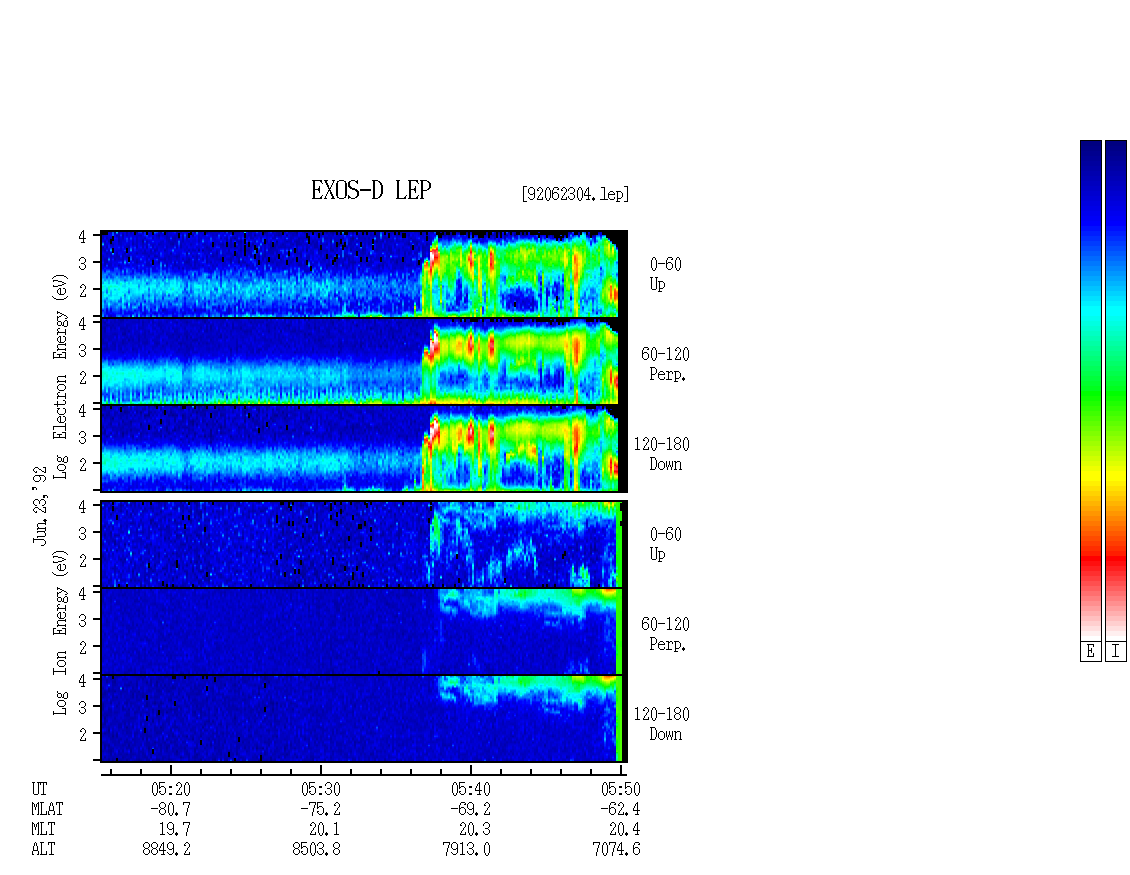The height and width of the screenshot is (875, 1130).
Task: Click the UT row label
Action: coord(39,789)
